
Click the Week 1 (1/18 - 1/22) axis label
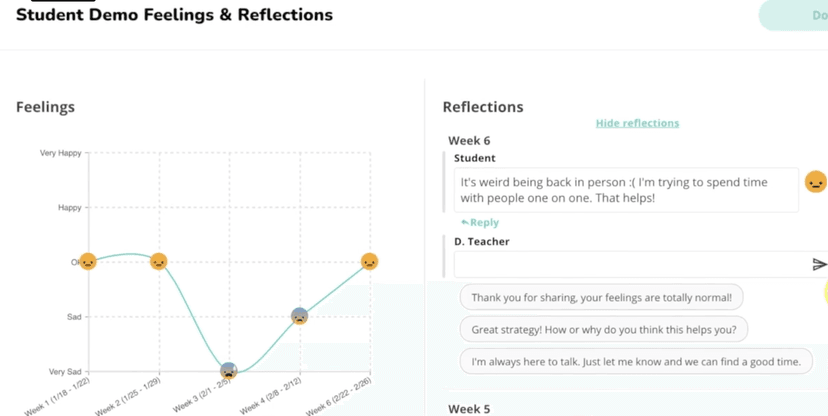click(57, 396)
